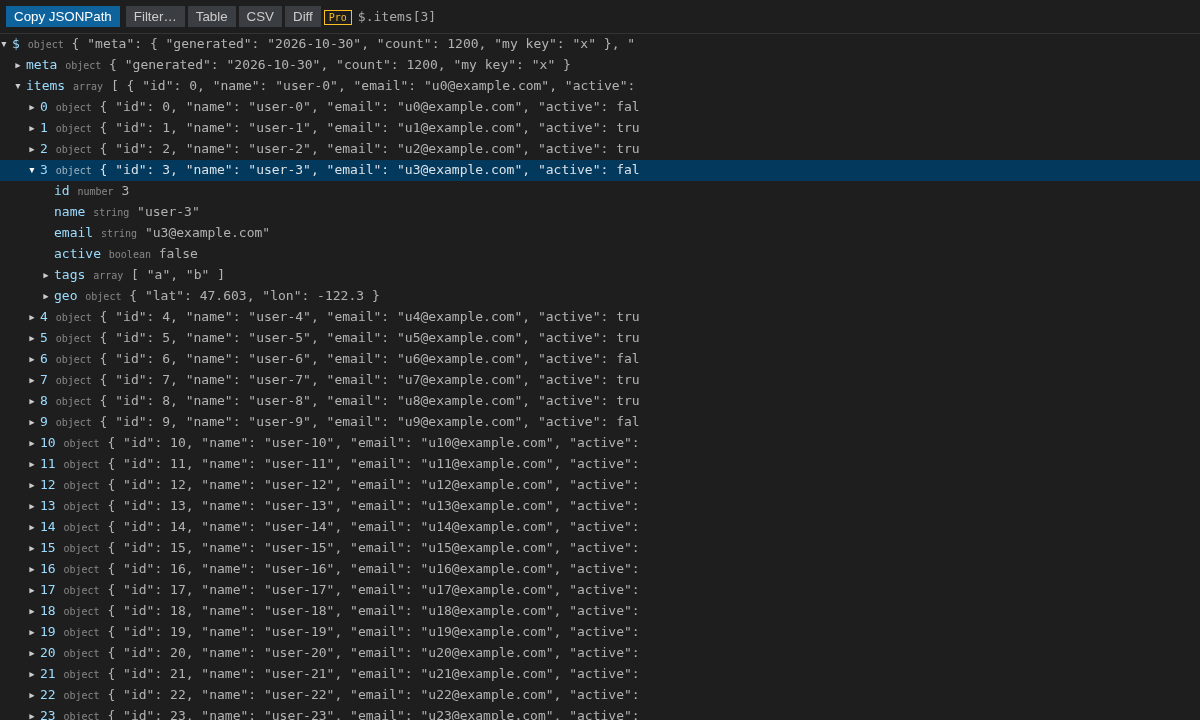This screenshot has width=1200, height=720.
Task: Select row for user-19
Action: click(x=600, y=632)
